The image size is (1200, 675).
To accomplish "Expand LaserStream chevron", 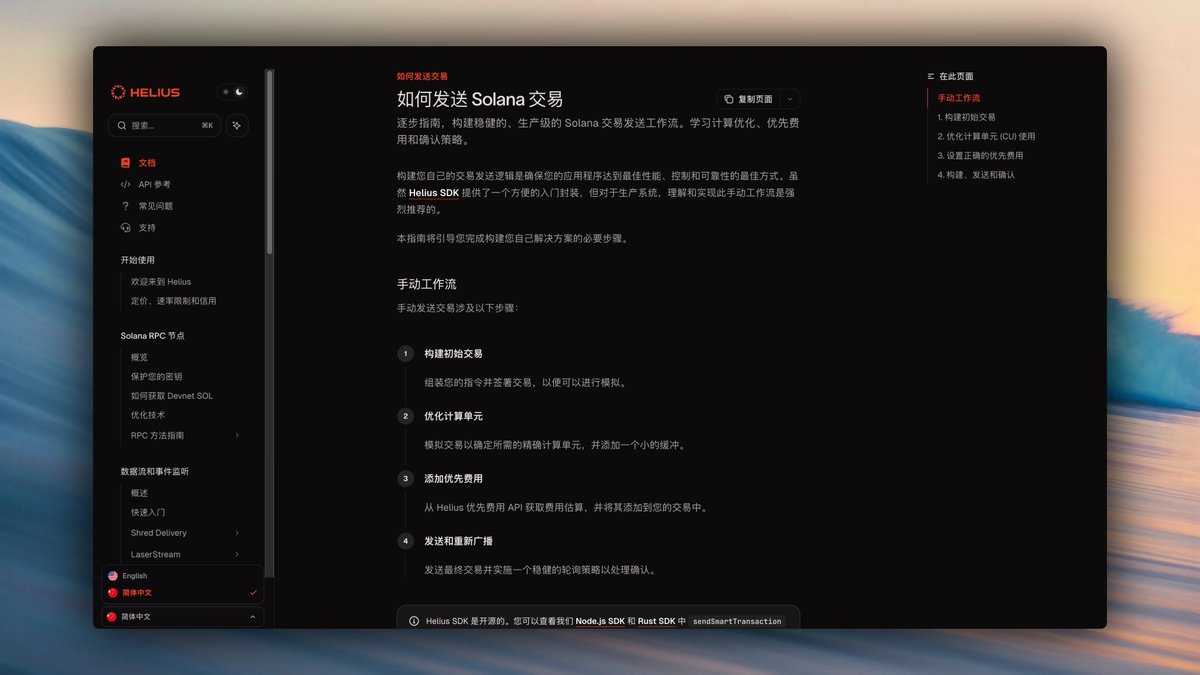I will point(237,554).
